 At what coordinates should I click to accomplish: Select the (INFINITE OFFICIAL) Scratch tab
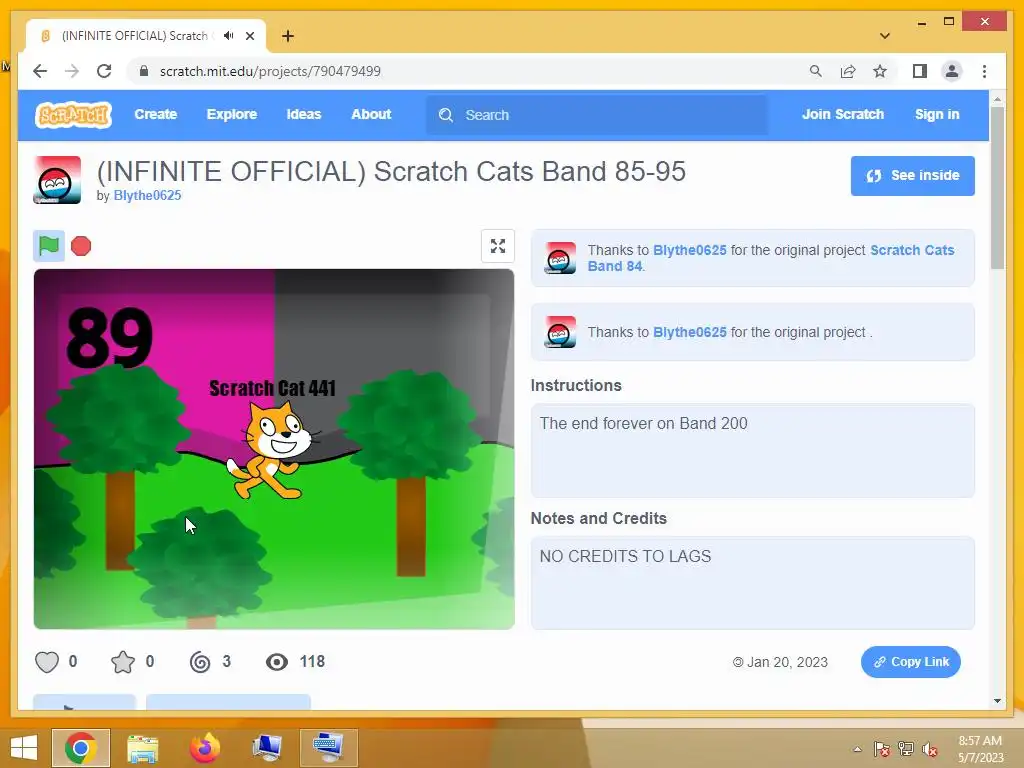tap(134, 36)
